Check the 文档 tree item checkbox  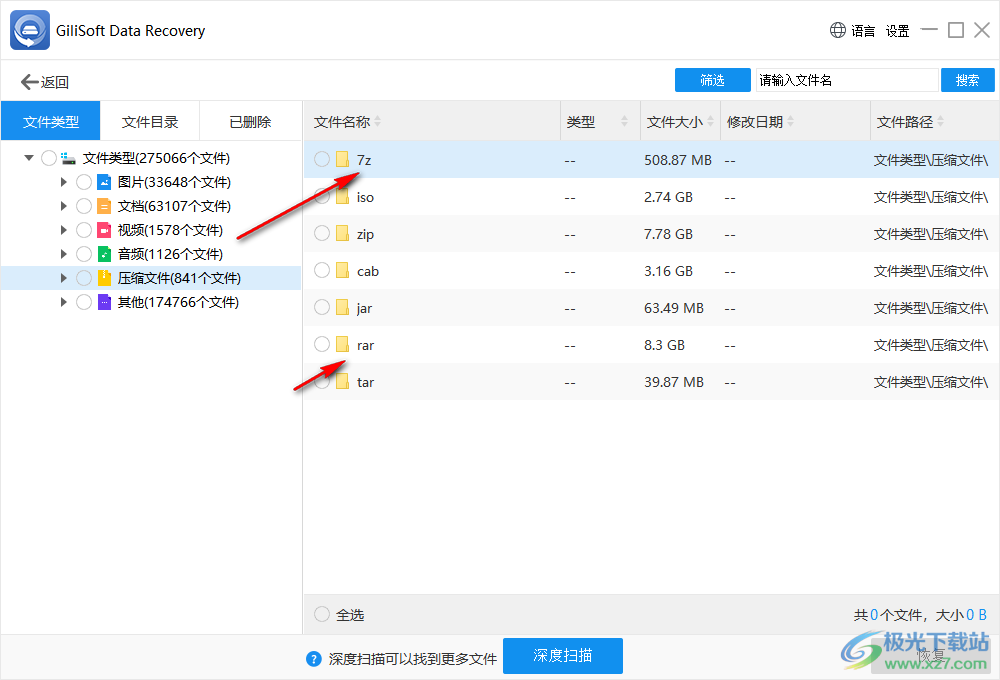point(84,205)
